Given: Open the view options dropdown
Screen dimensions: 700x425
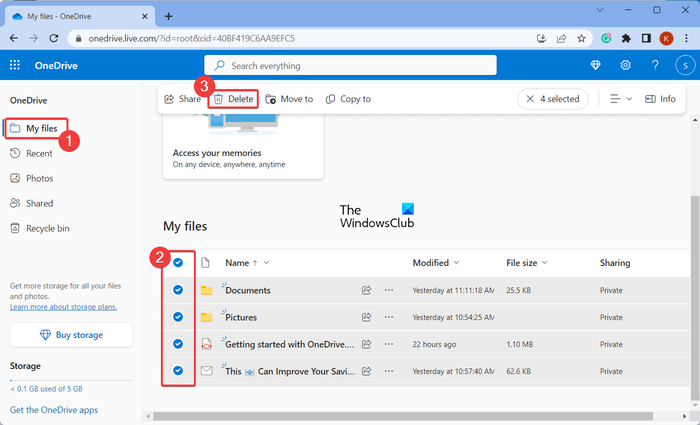Looking at the screenshot, I should pos(621,99).
